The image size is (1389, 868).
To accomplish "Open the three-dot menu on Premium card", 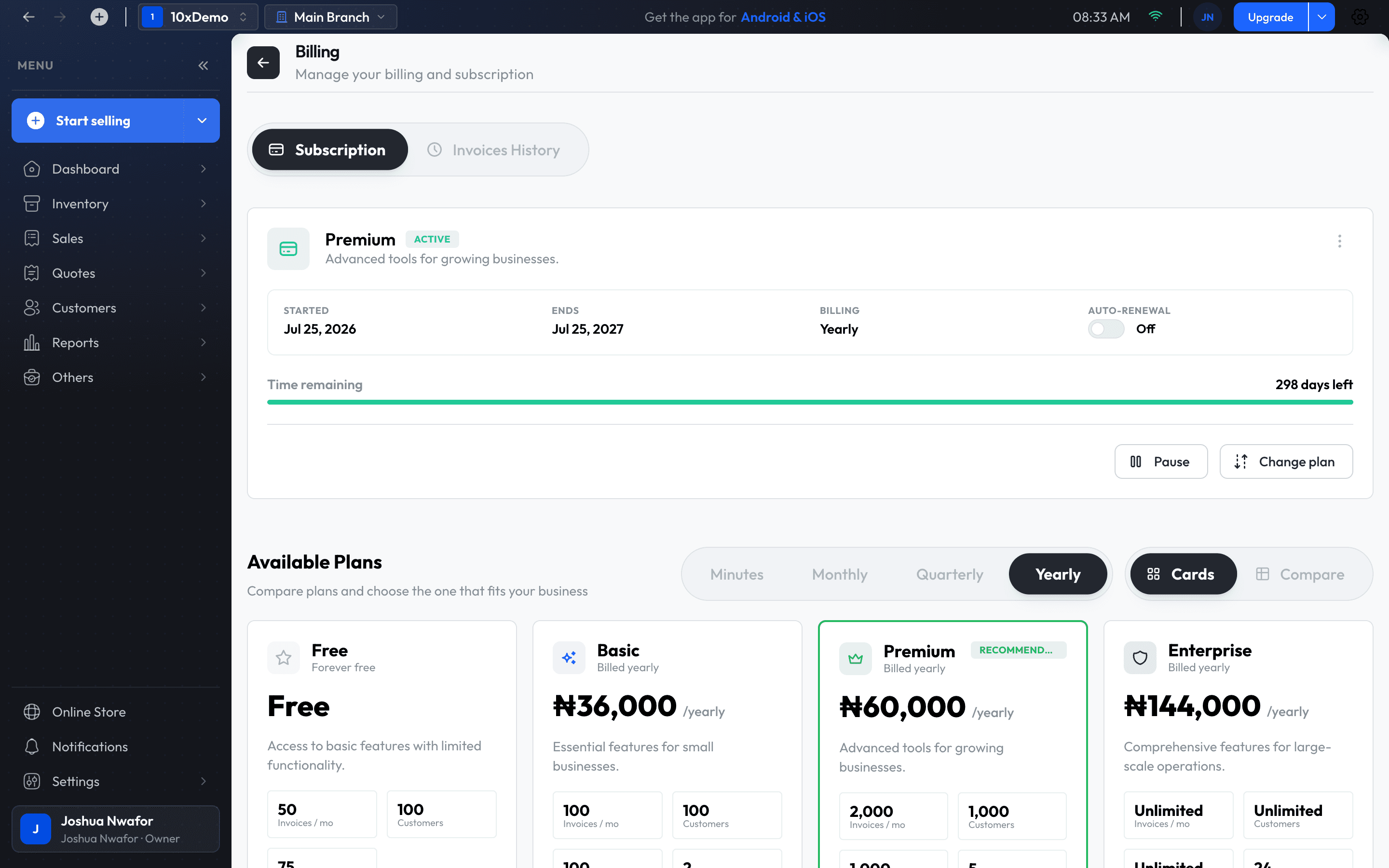I will (x=1340, y=241).
